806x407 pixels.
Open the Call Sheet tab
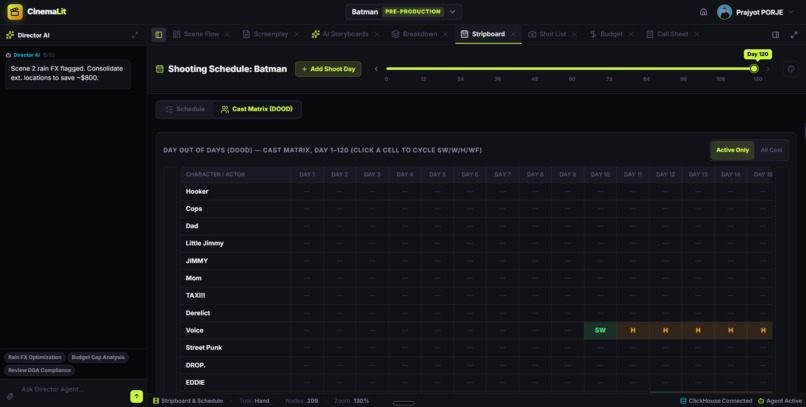(672, 34)
